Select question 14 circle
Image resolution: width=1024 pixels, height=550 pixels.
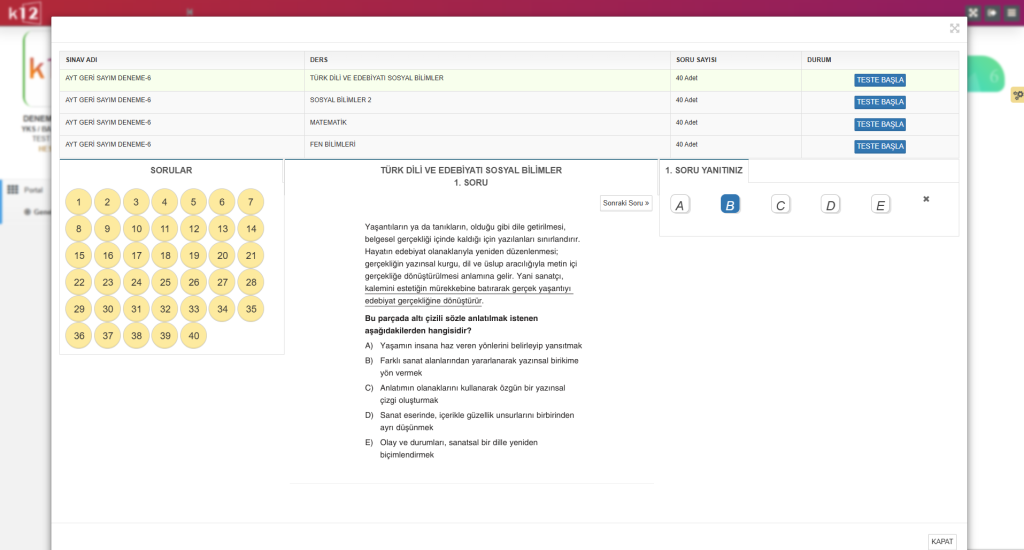tap(251, 229)
